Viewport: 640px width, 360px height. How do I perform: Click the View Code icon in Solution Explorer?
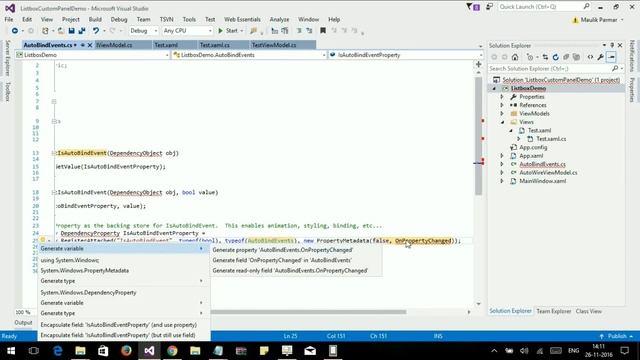[590, 57]
